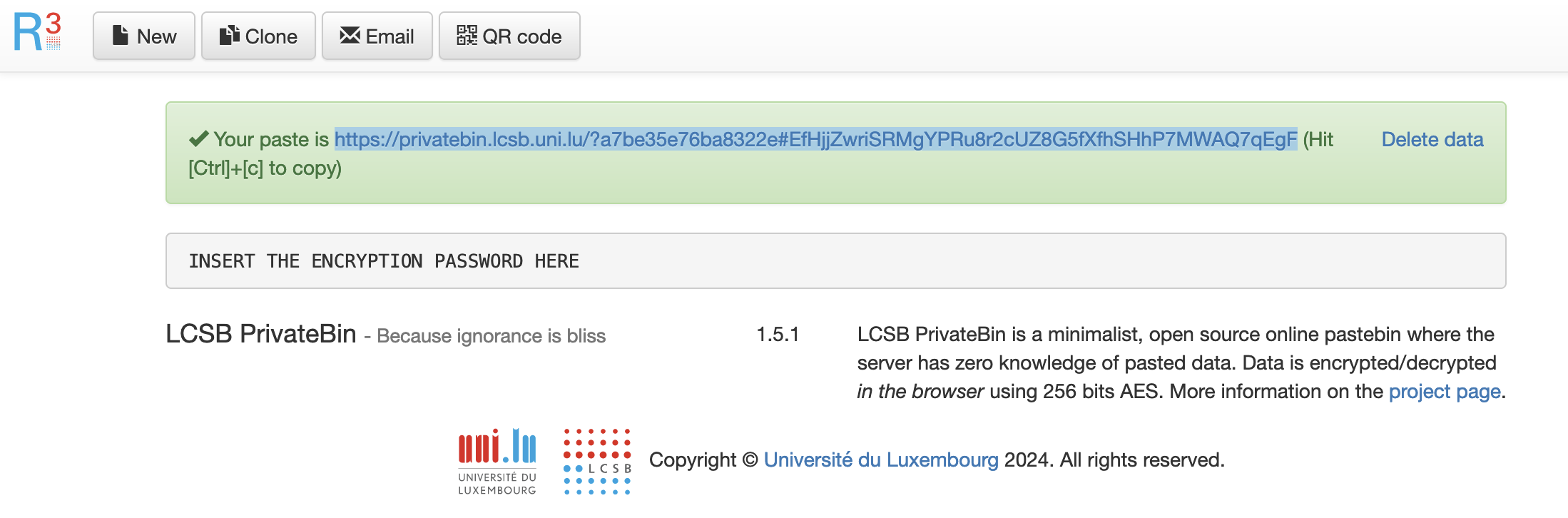Click the italic 'in the browser' text
The image size is (1568, 518).
[920, 392]
